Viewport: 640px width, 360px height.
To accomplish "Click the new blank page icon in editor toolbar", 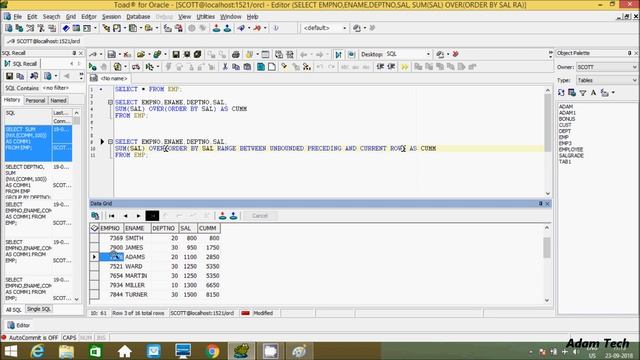I will (272, 67).
